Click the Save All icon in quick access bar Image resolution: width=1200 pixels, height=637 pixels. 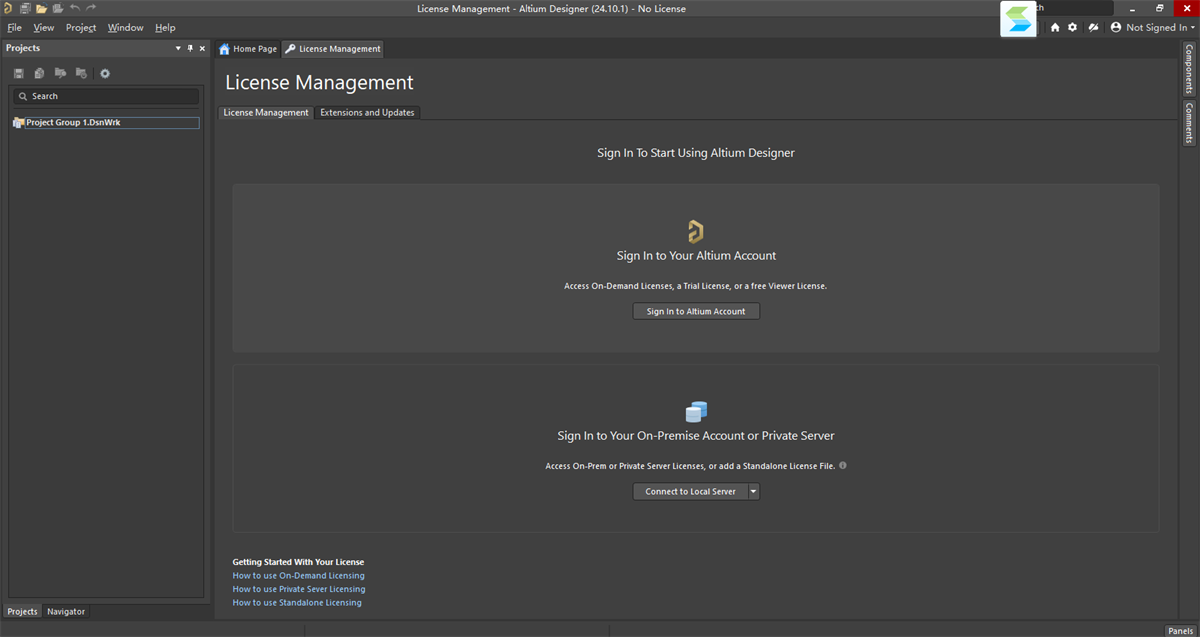(25, 8)
